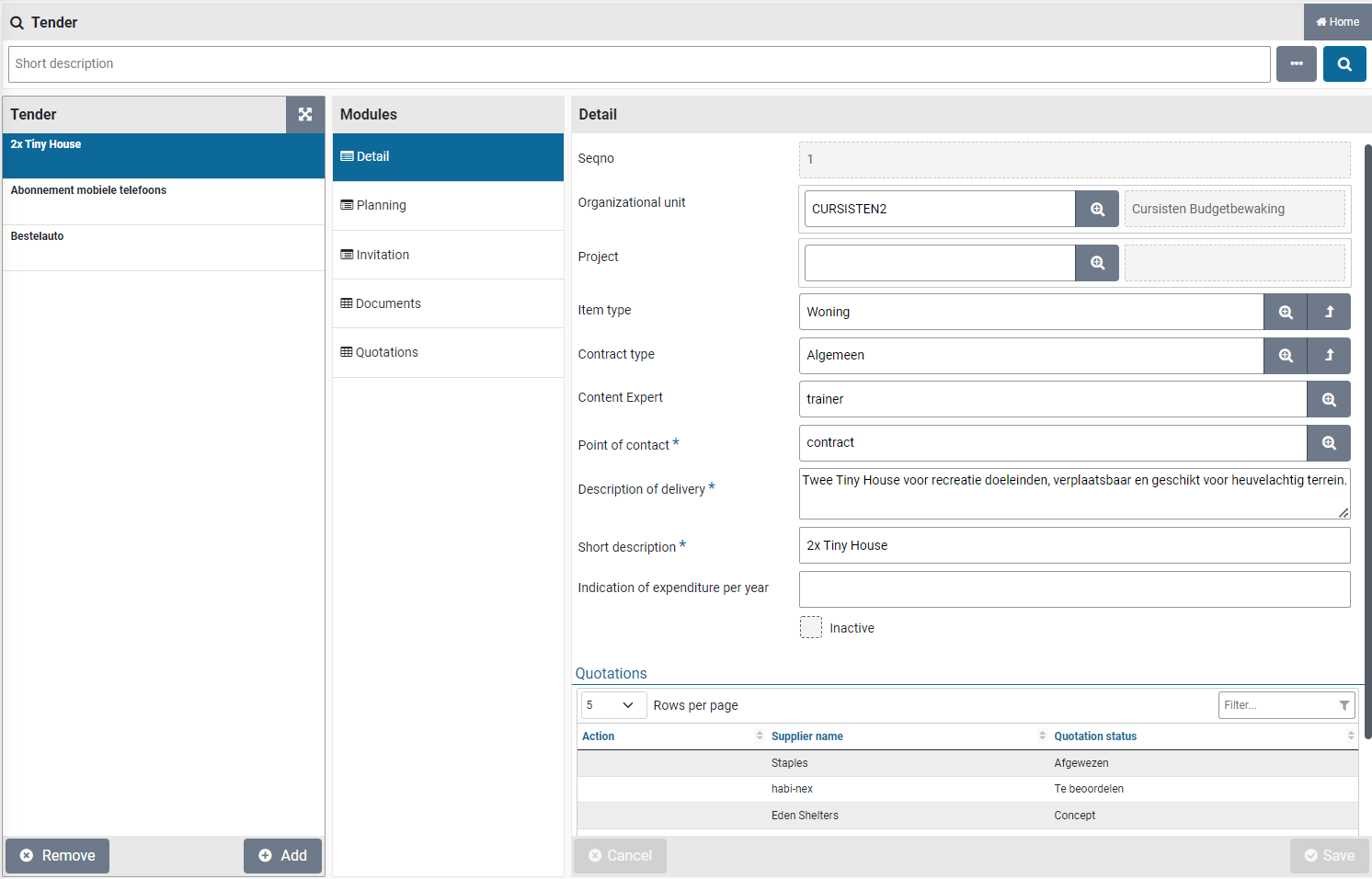Click the Remove button
1372x879 pixels.
57,856
